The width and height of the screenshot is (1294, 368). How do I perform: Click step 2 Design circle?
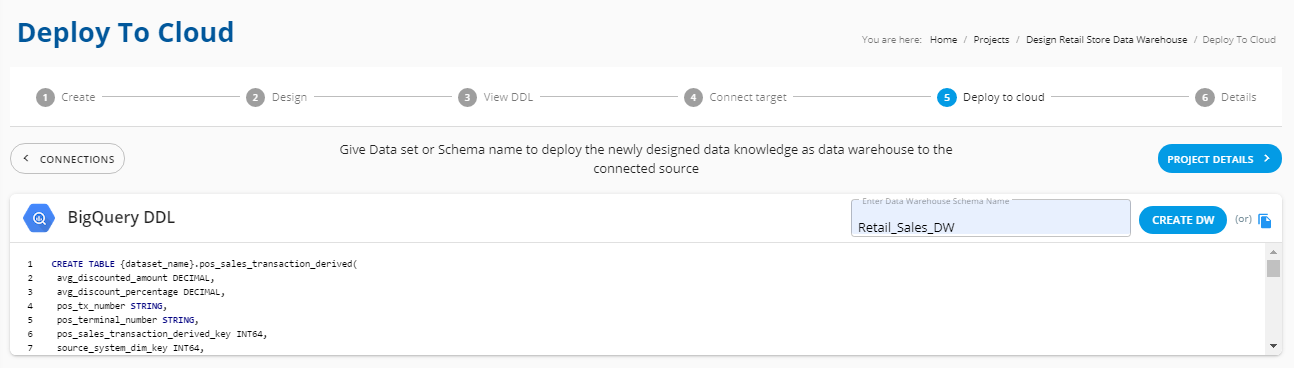tap(255, 97)
